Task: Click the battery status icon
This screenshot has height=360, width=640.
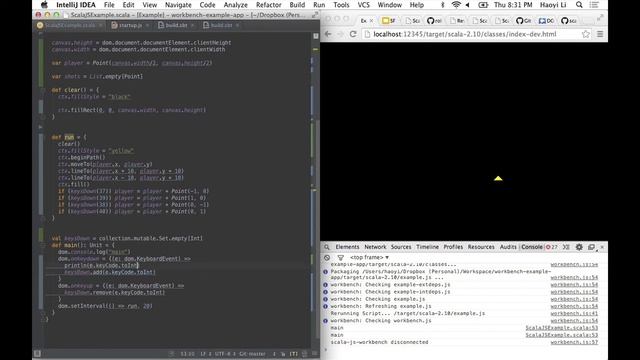Action: (x=483, y=5)
